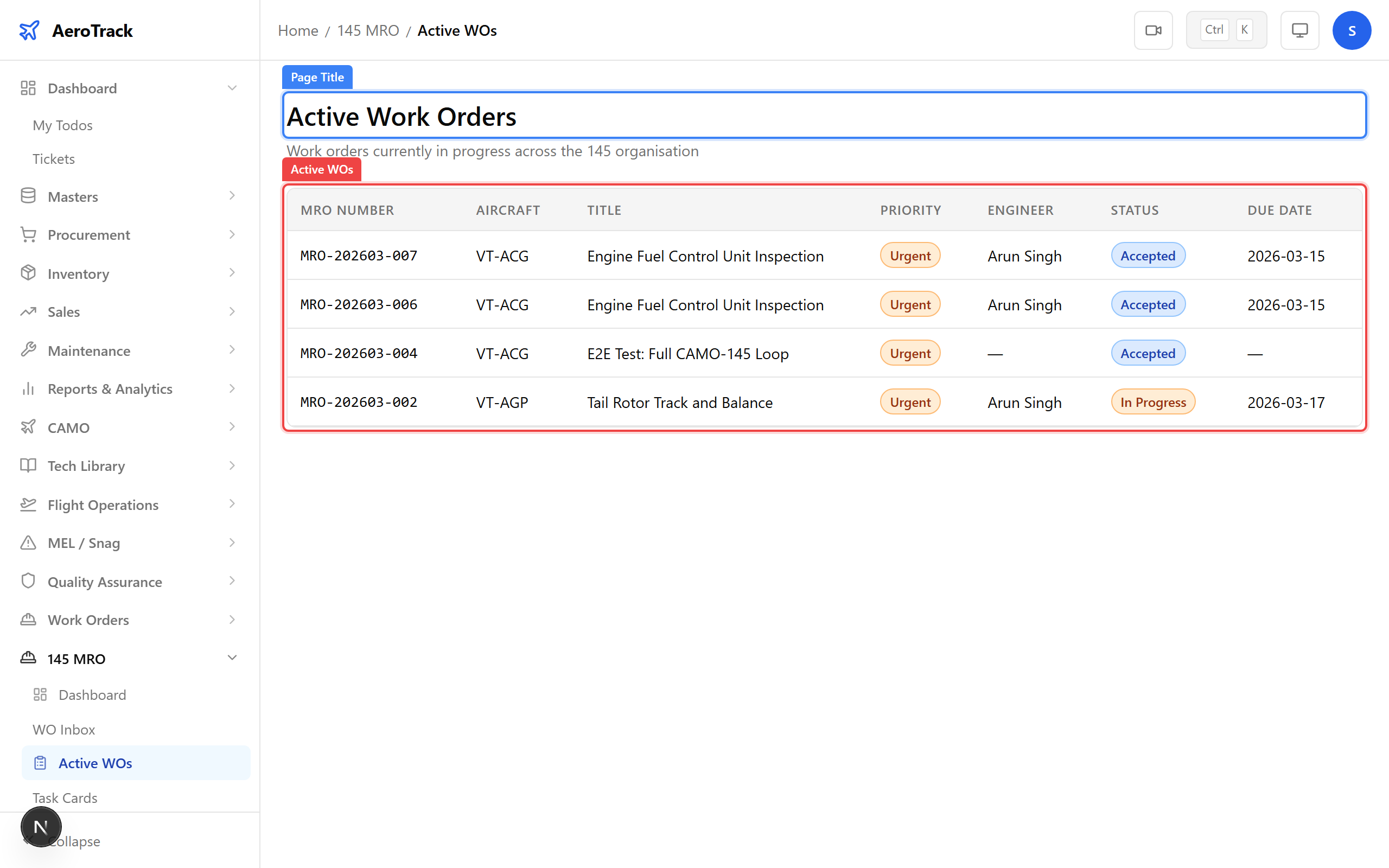The height and width of the screenshot is (868, 1389).
Task: Select the Tech Library book icon
Action: click(28, 465)
